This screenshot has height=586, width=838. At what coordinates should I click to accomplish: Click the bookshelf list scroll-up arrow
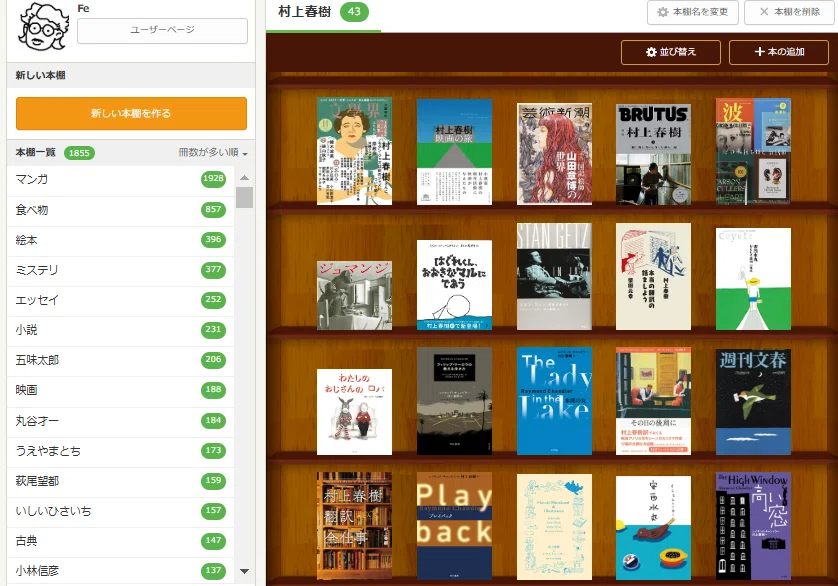[244, 178]
